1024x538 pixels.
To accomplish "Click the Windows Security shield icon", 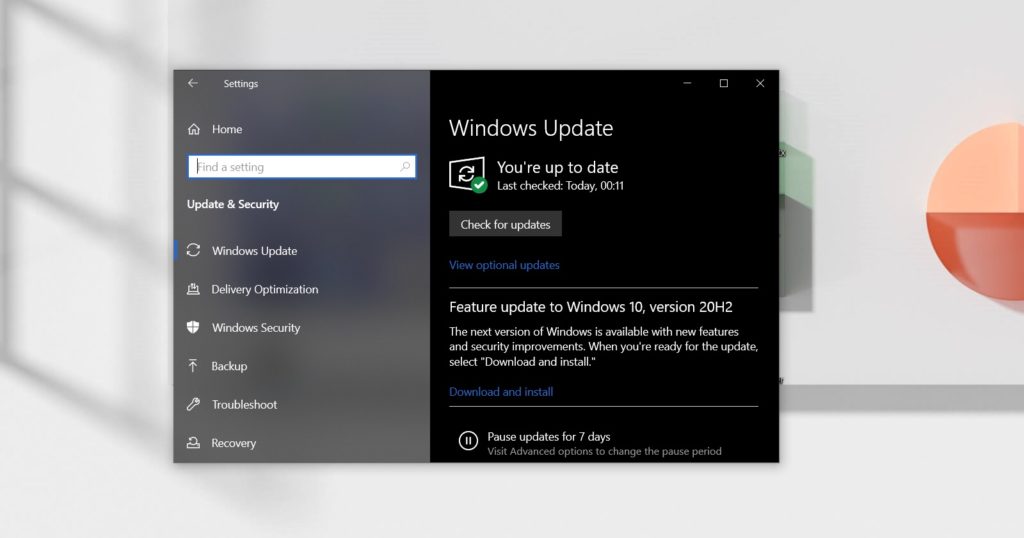I will [193, 328].
